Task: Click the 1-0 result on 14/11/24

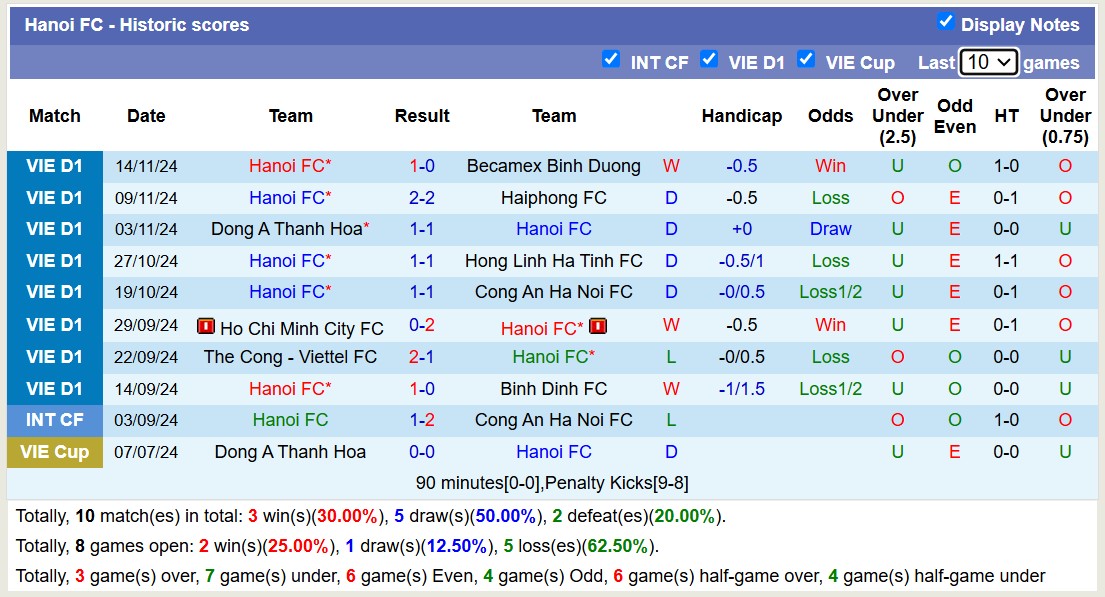Action: [x=421, y=166]
